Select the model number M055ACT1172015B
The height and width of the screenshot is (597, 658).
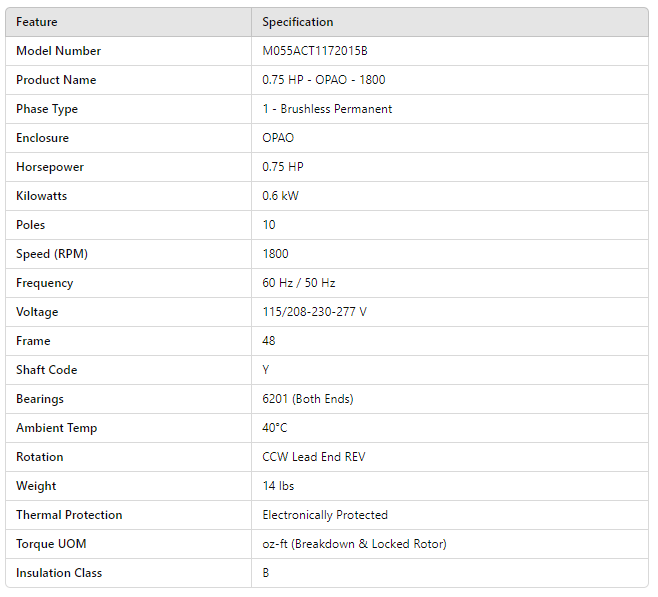coord(322,51)
